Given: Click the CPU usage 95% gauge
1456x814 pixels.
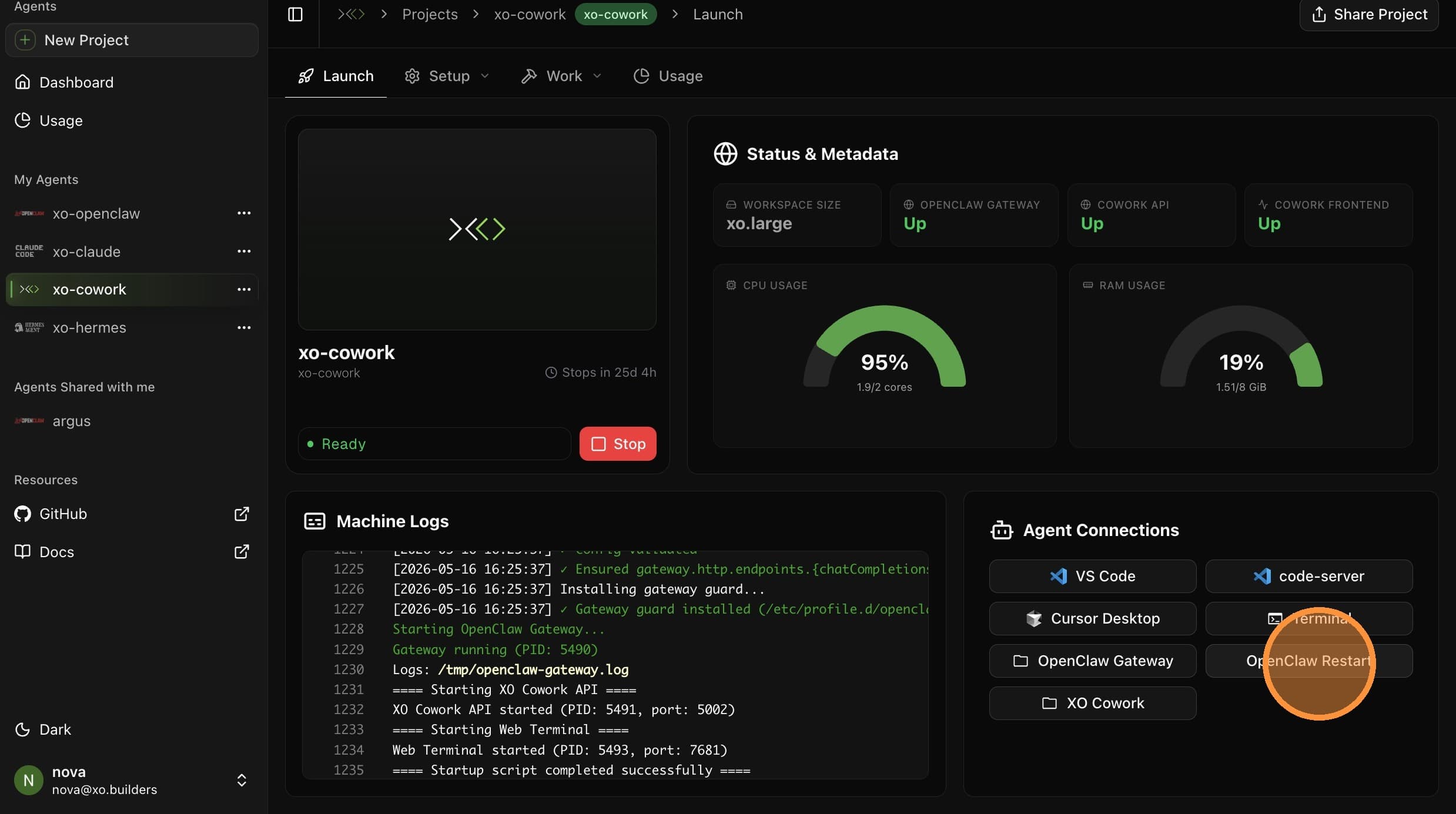Looking at the screenshot, I should 885,347.
